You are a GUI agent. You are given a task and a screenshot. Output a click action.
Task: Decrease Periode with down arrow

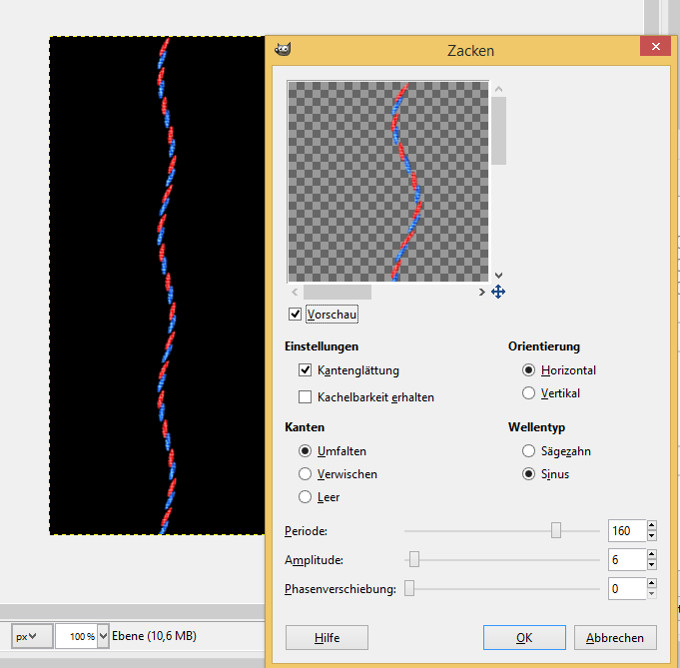coord(651,536)
